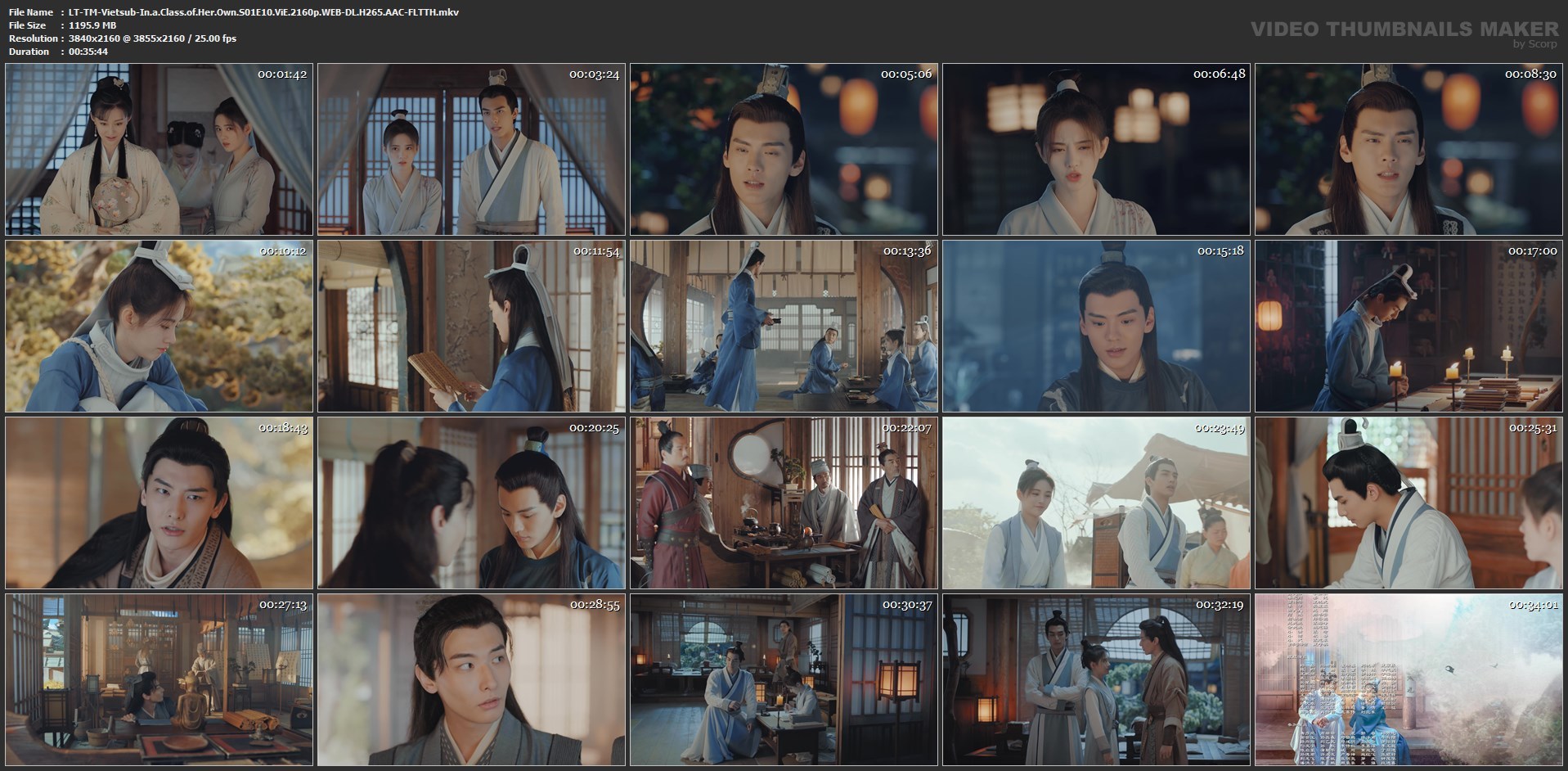Pick the 00:23:49 video frame
This screenshot has height=771, width=1568.
tap(1096, 503)
